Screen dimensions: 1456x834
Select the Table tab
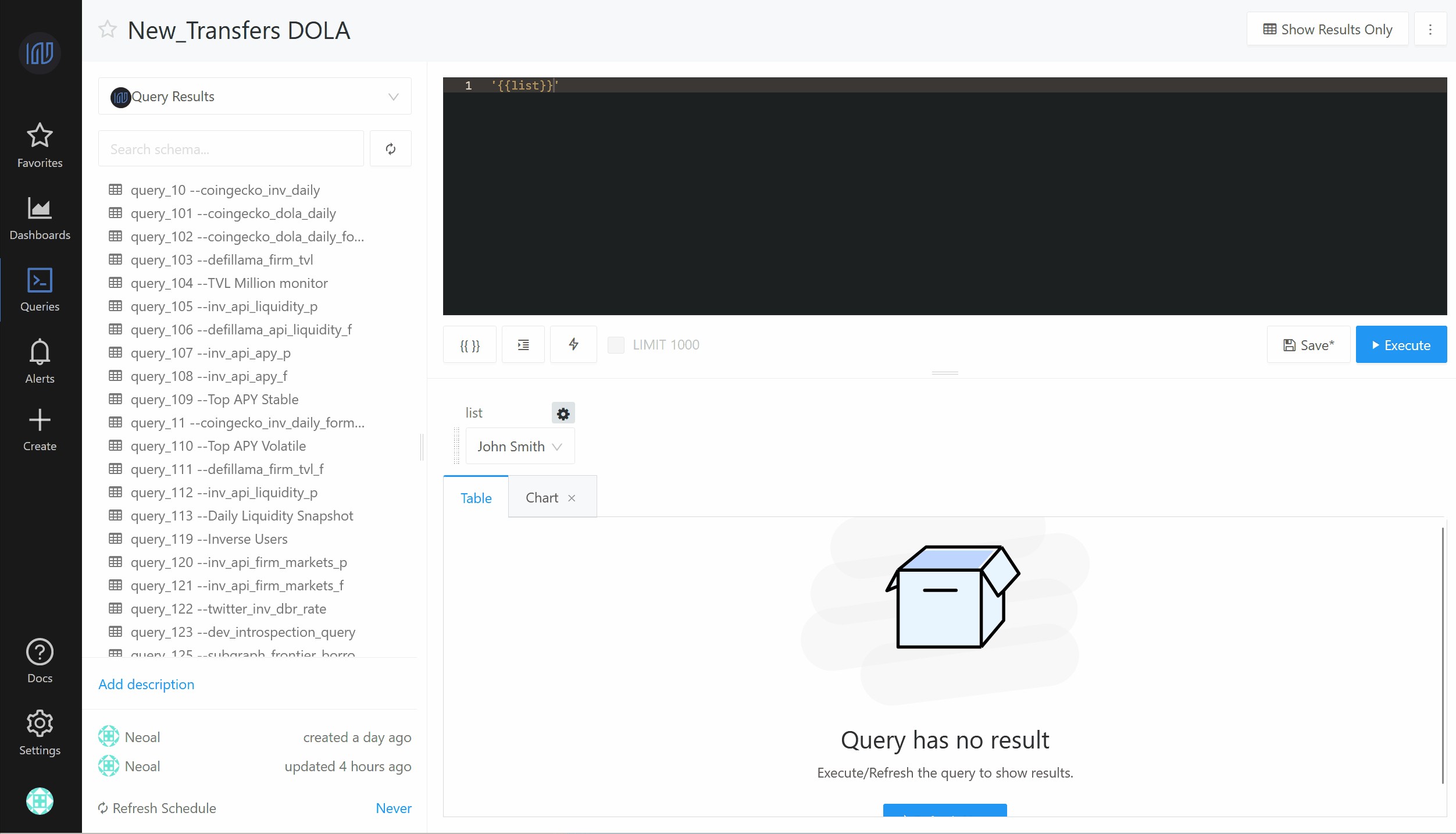[x=476, y=498]
